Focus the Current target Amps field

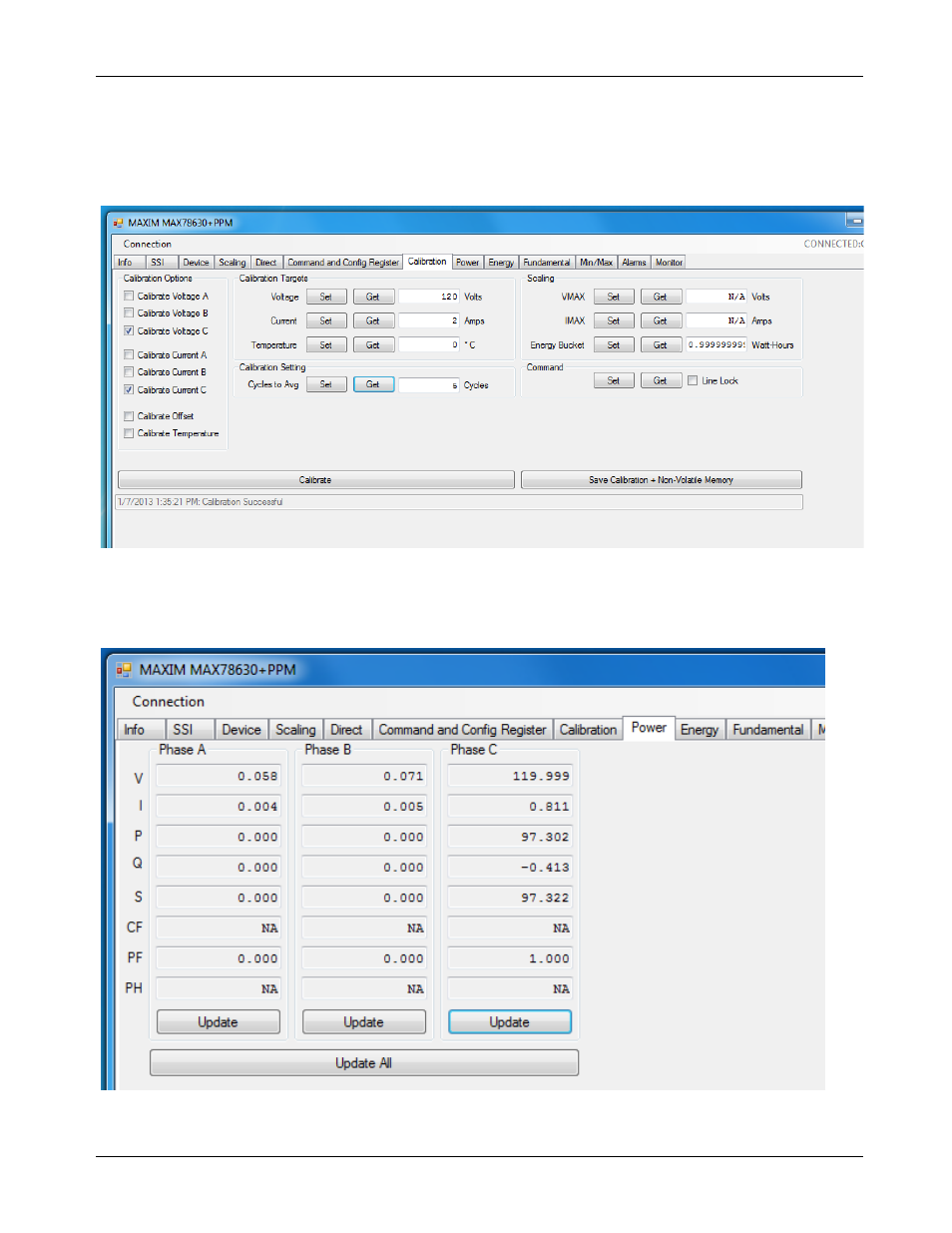point(429,320)
